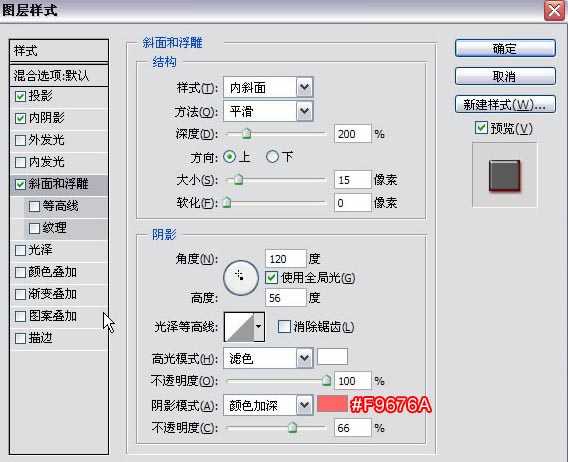
Task: Open the 描边 settings entry
Action: [x=41, y=338]
